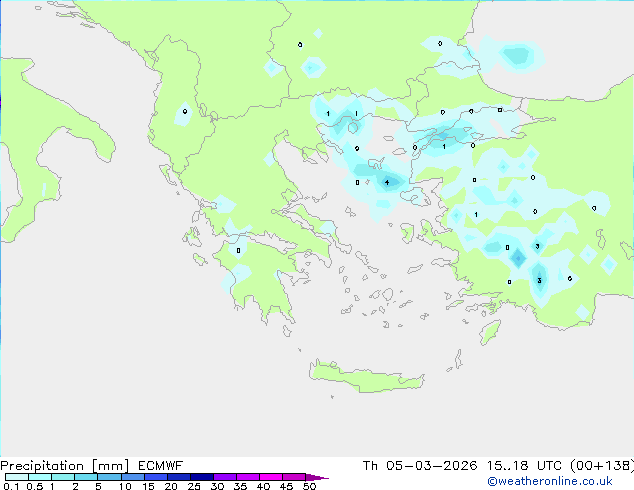Viewport: 634px width, 490px height.
Task: Click the '0.5' legend scale label
Action: 34,486
